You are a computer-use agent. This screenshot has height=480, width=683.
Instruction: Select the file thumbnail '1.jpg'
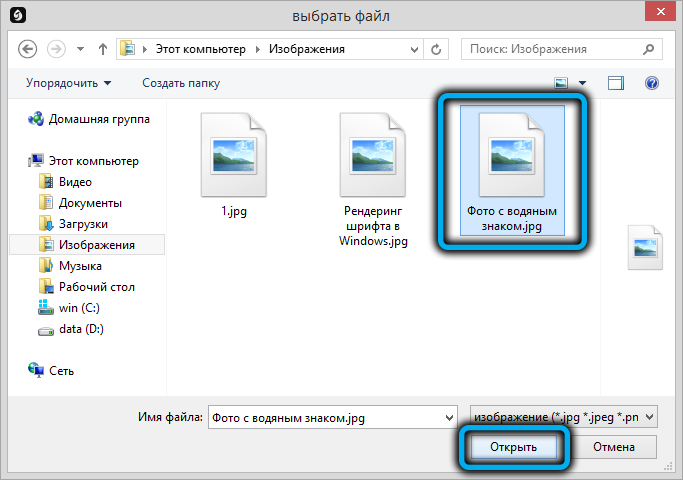click(233, 155)
